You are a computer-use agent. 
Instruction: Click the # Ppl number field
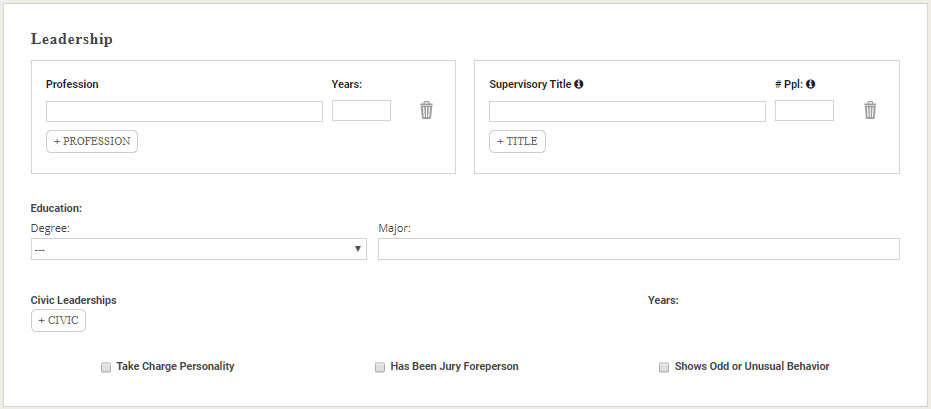[805, 110]
